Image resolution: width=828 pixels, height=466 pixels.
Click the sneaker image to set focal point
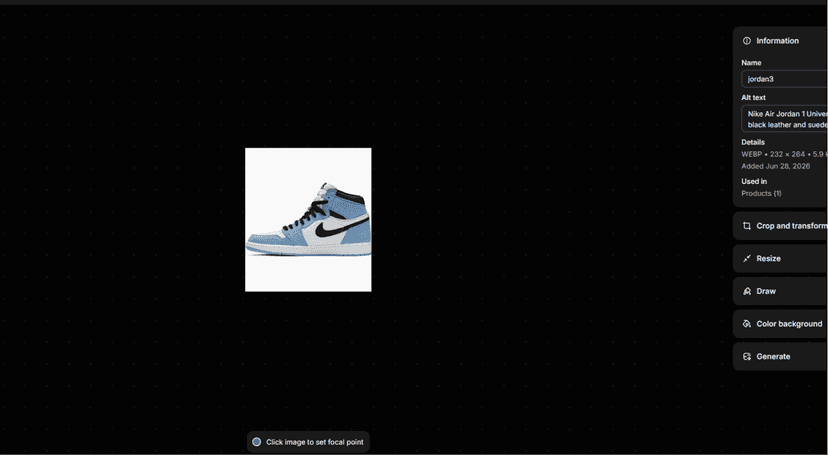click(308, 219)
